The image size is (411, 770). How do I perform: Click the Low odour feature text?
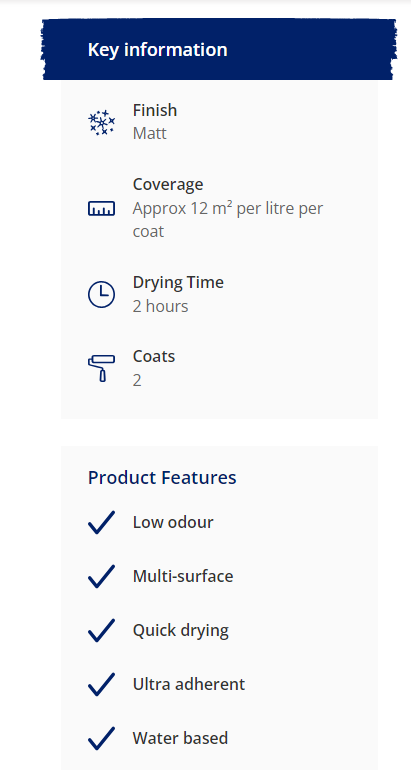point(173,522)
